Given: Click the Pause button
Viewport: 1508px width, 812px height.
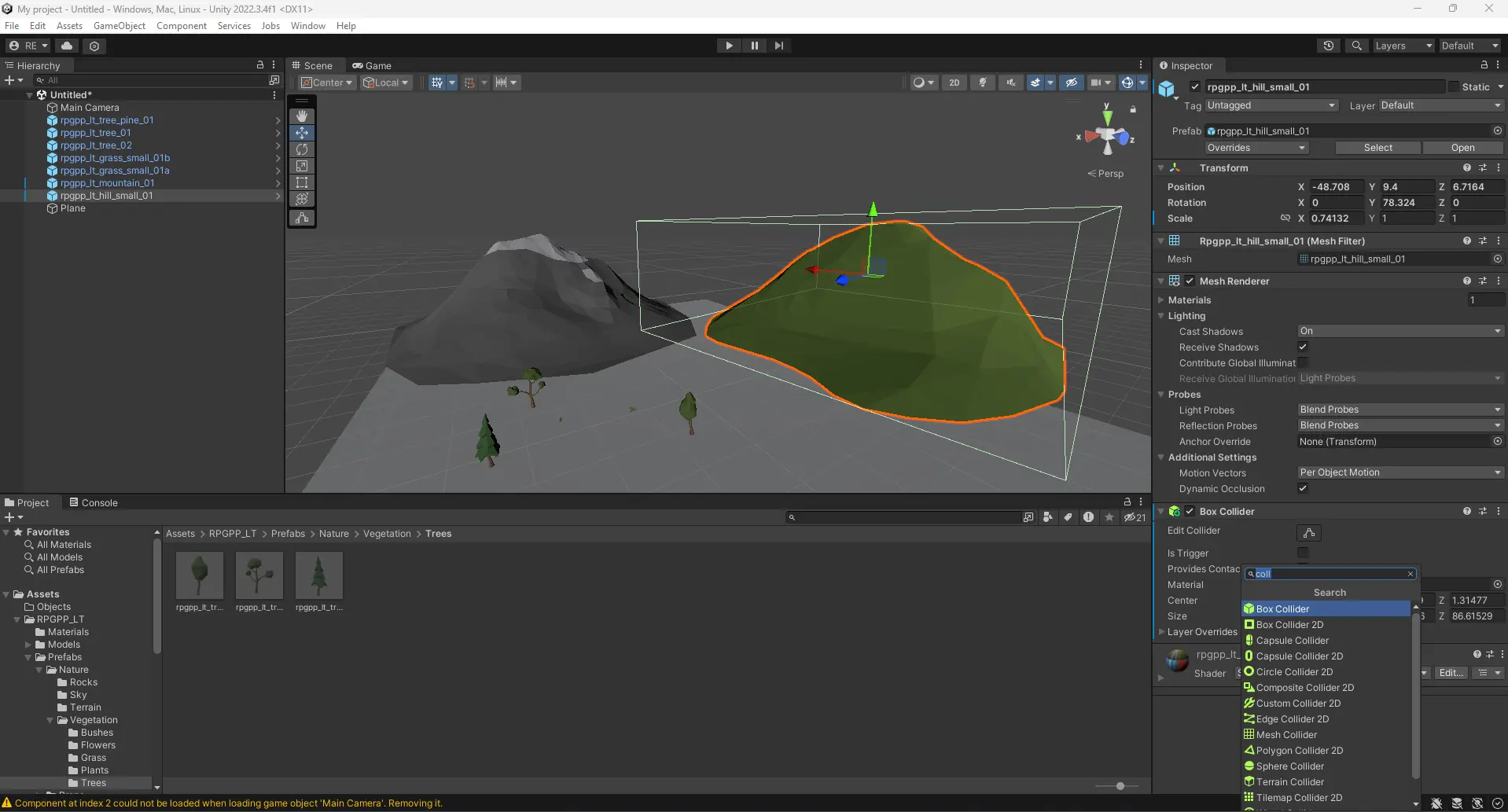Looking at the screenshot, I should pyautogui.click(x=754, y=46).
